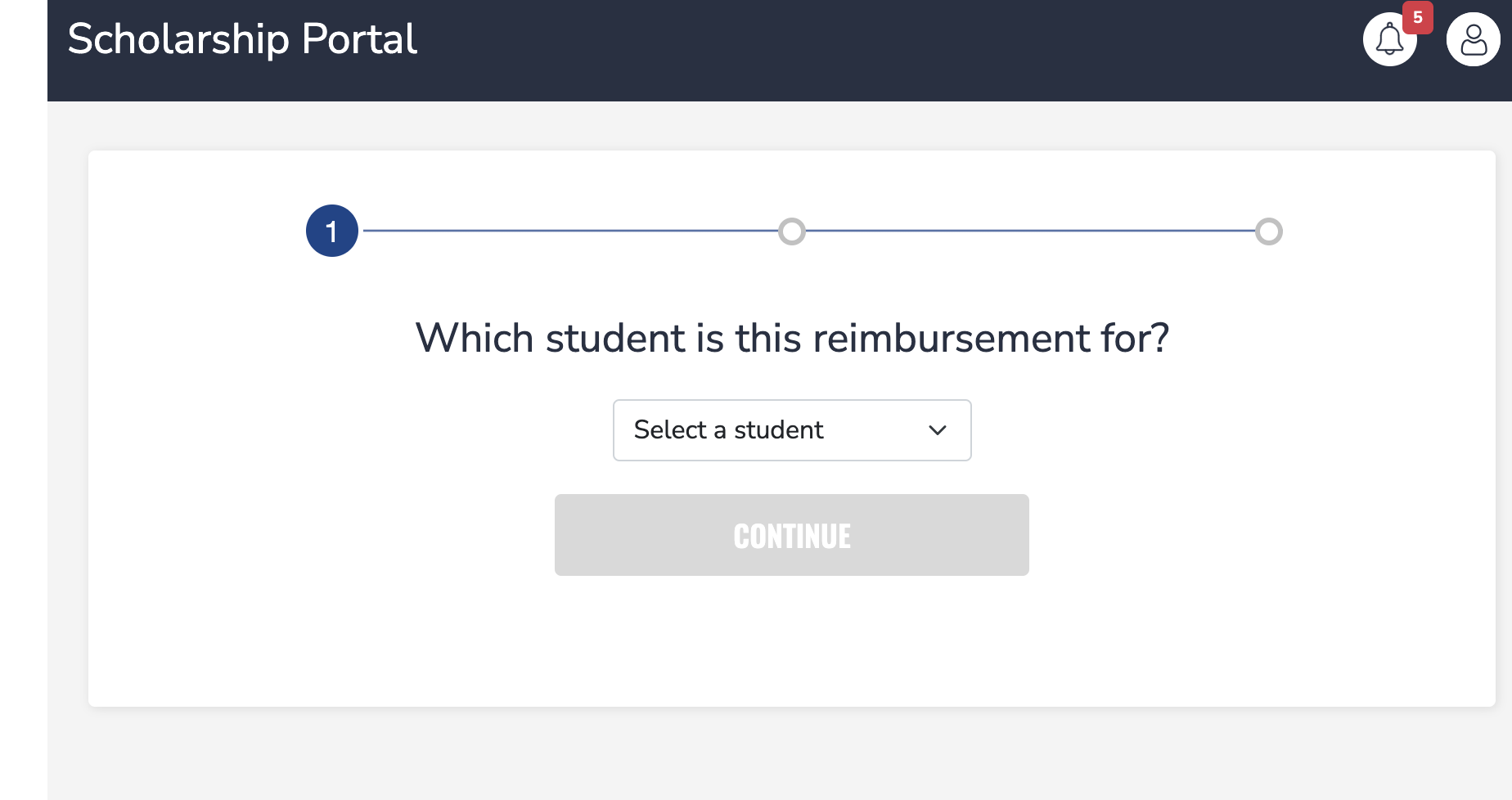Click the step 1 progress circle
Image resolution: width=1512 pixels, height=800 pixels.
[332, 231]
